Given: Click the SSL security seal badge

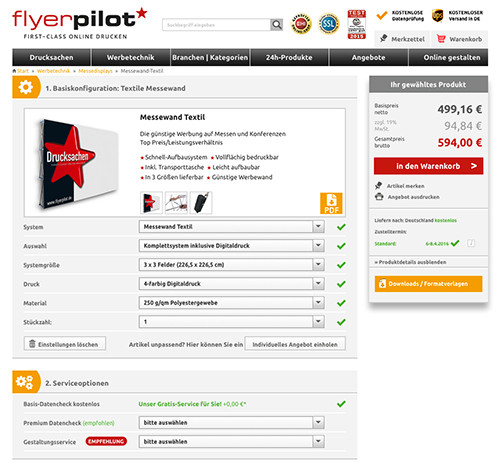Looking at the screenshot, I should point(329,24).
